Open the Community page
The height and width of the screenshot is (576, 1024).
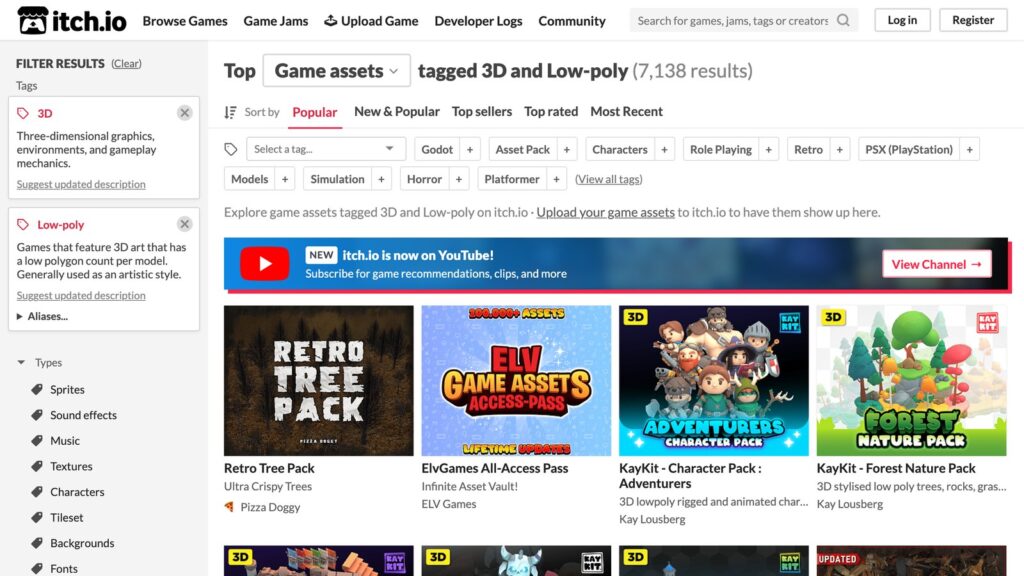pyautogui.click(x=572, y=21)
